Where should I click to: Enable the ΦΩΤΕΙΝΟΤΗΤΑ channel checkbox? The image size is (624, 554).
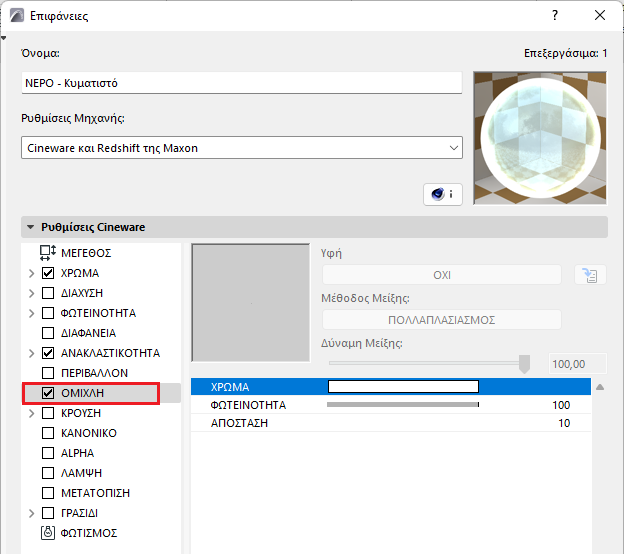48,313
